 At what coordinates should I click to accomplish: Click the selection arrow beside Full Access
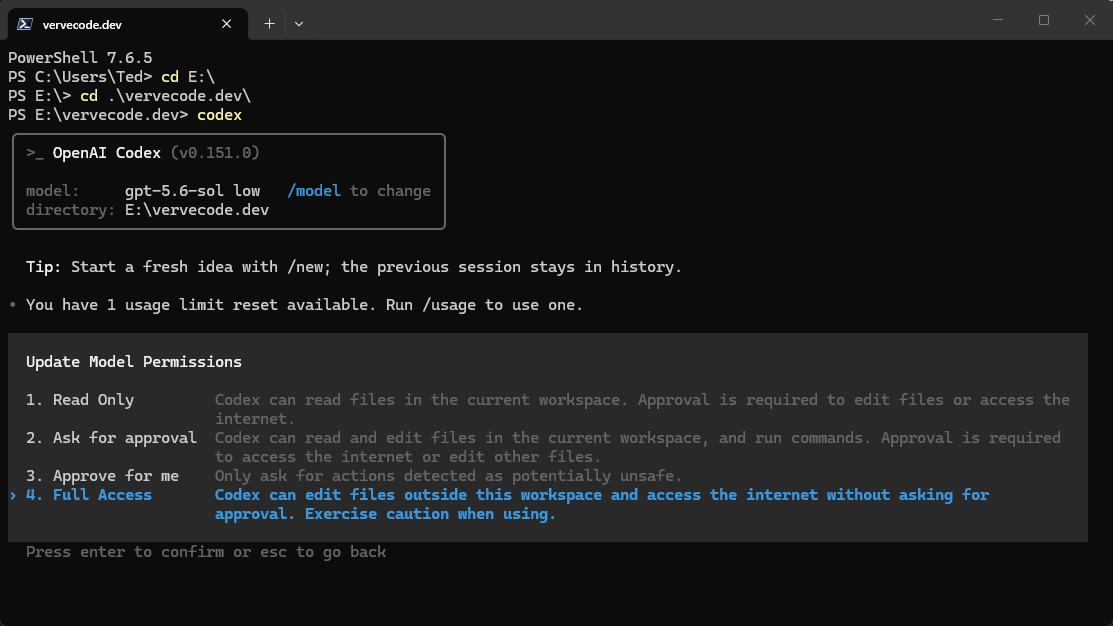click(x=13, y=495)
